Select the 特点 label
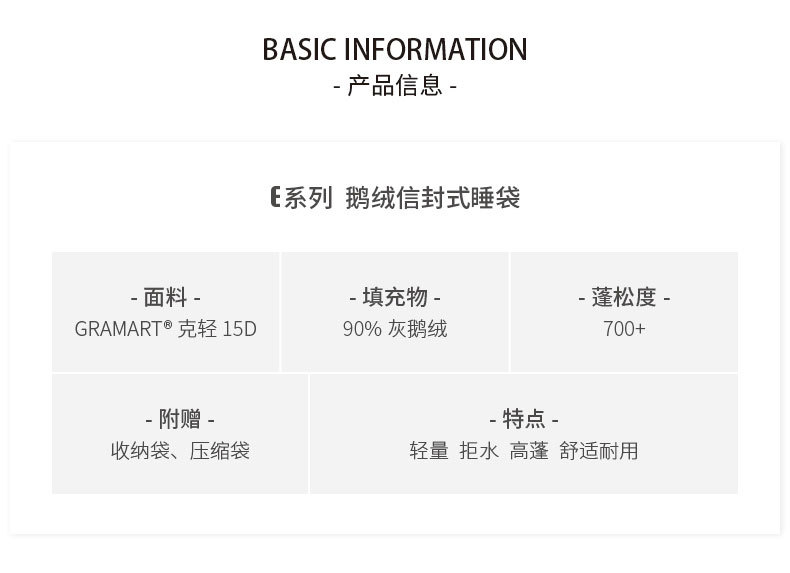790x573 pixels. [x=524, y=419]
